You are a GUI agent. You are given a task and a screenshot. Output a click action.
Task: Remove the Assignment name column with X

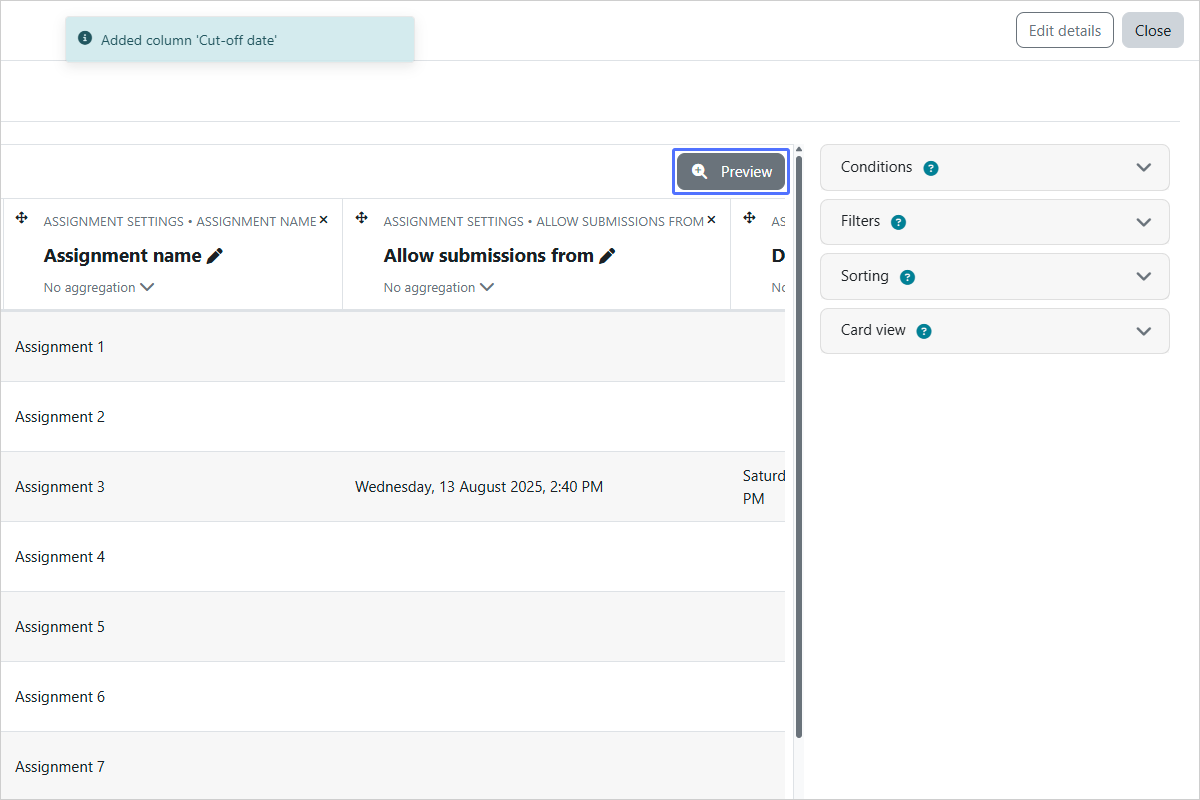[323, 220]
